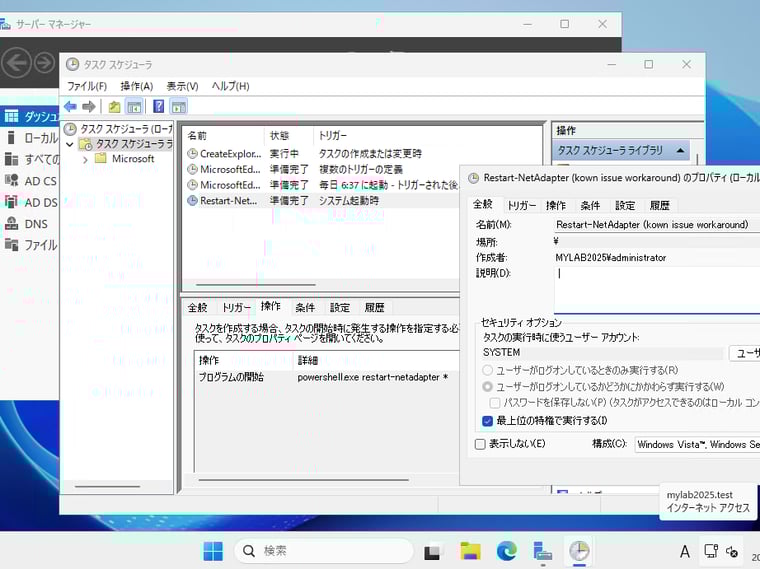760x569 pixels.
Task: Click into the description (説明) text box
Action: [x=657, y=289]
